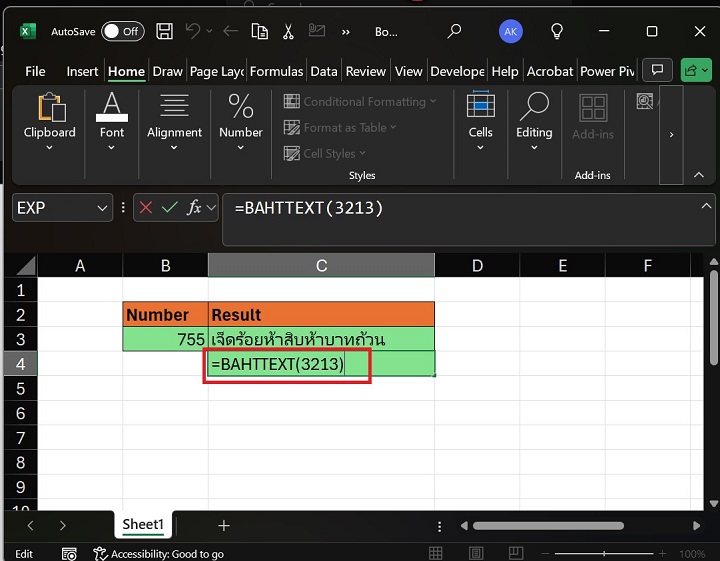Switch to the Insert tab
Image resolution: width=720 pixels, height=561 pixels.
(82, 71)
